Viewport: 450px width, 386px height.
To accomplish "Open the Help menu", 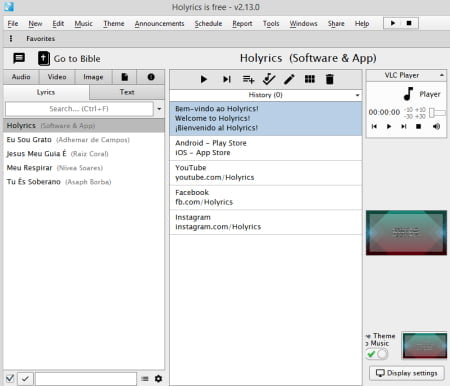I will (362, 24).
